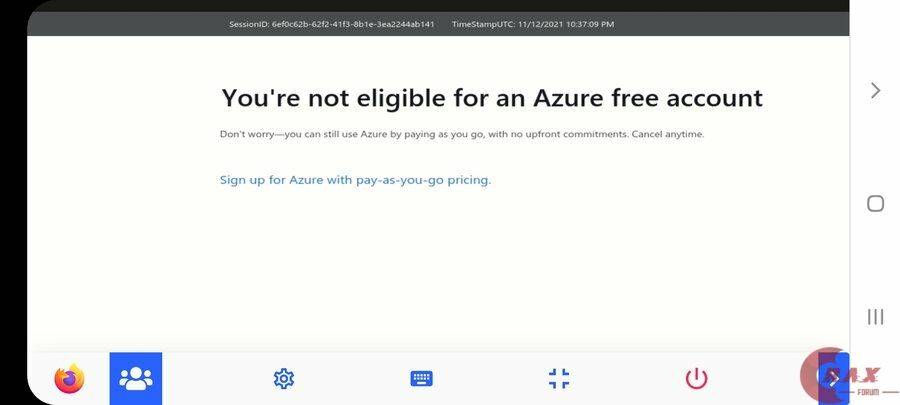
Task: Select the highlighted users group icon
Action: [x=136, y=379]
